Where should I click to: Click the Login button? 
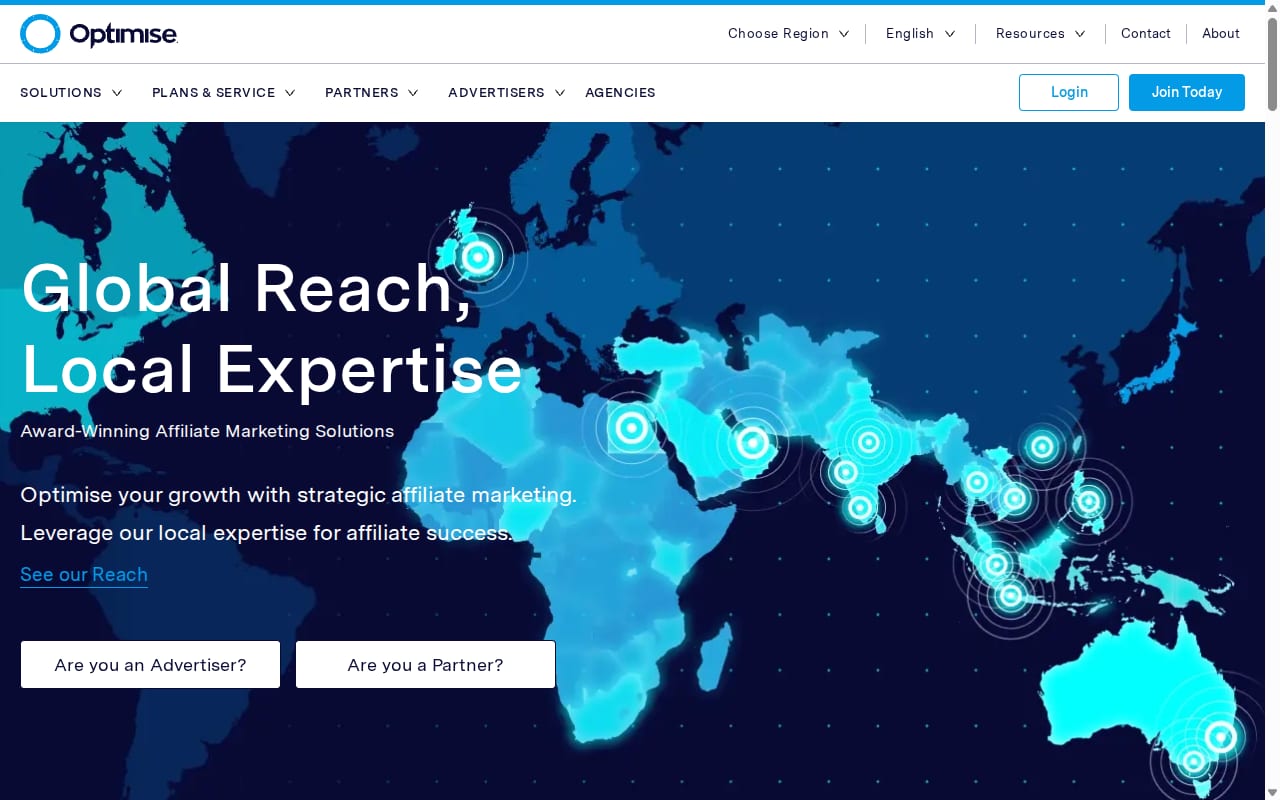tap(1069, 92)
